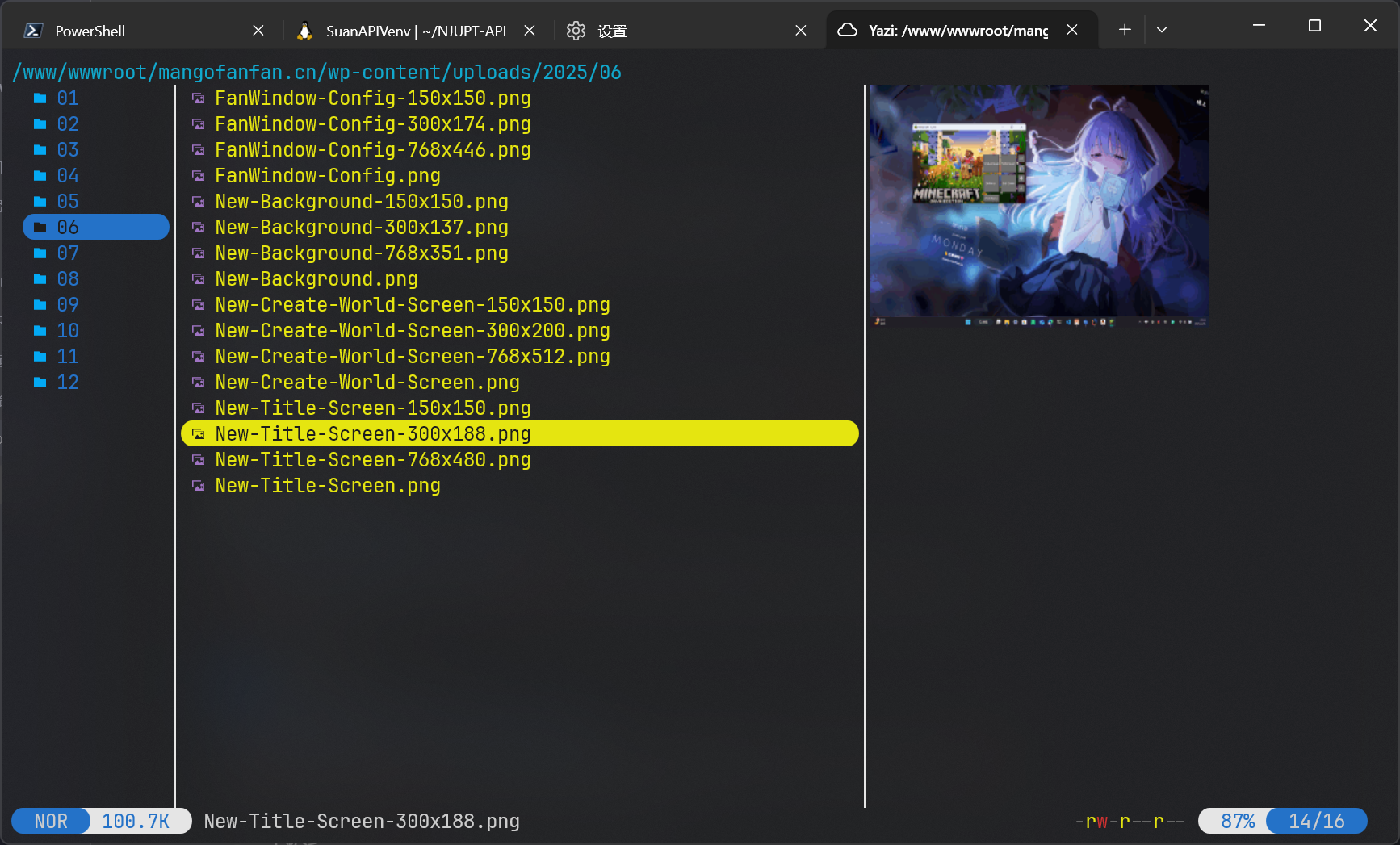Click the Linux penguin tab icon
This screenshot has height=845, width=1400.
[304, 31]
